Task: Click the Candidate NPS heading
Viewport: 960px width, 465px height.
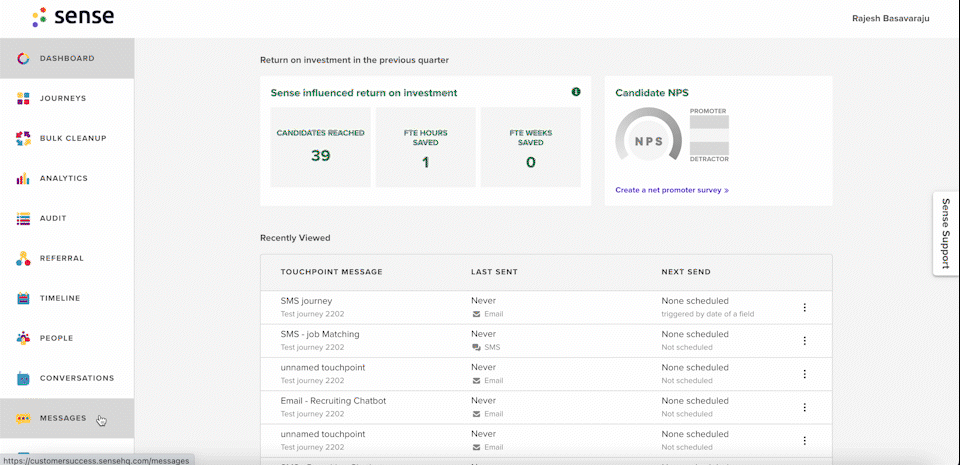Action: (x=651, y=93)
